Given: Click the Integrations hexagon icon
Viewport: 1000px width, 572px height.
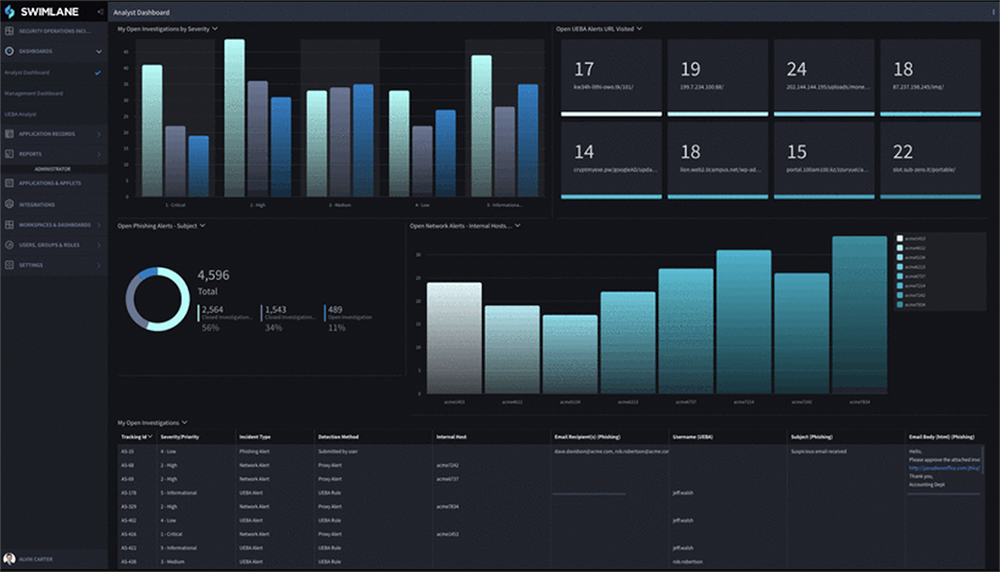Looking at the screenshot, I should (x=9, y=205).
